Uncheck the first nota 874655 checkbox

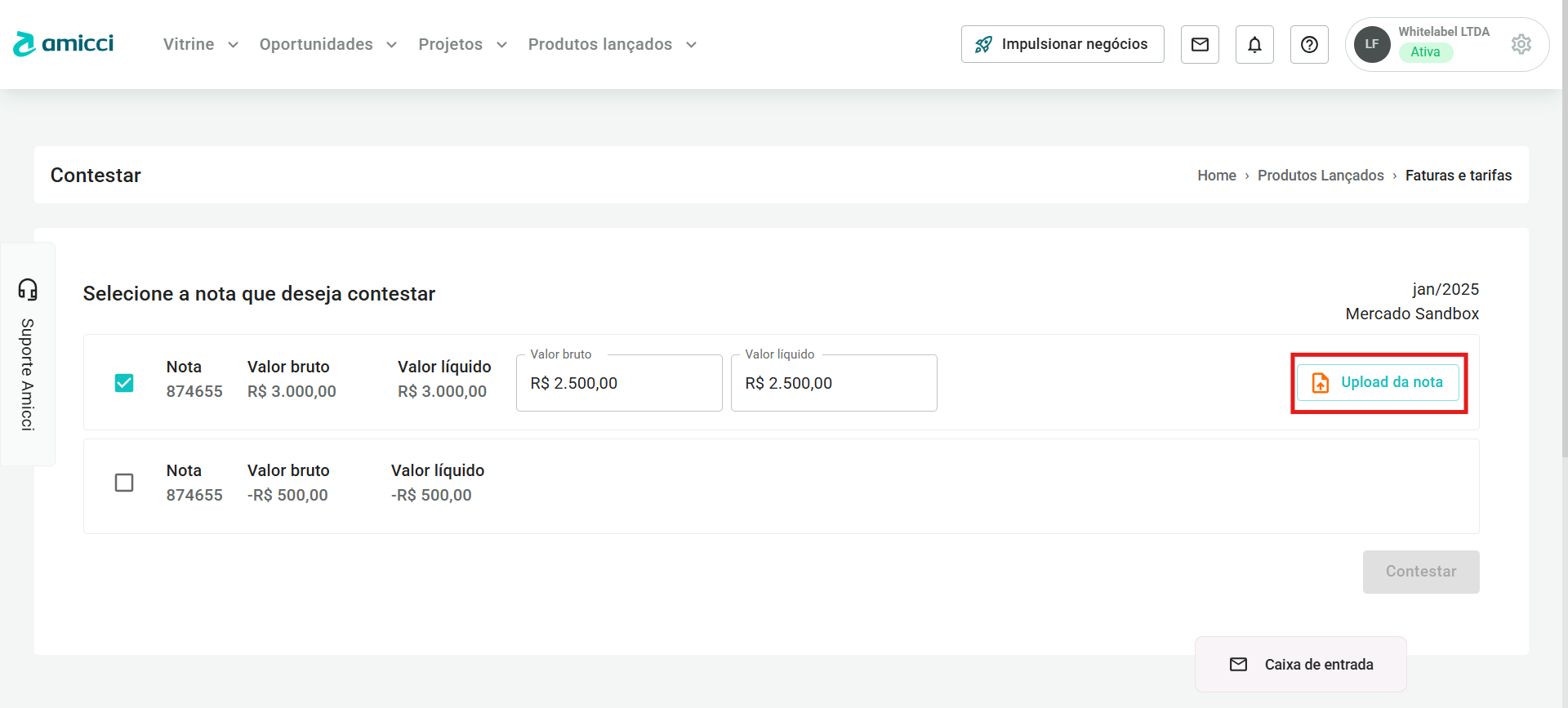124,382
